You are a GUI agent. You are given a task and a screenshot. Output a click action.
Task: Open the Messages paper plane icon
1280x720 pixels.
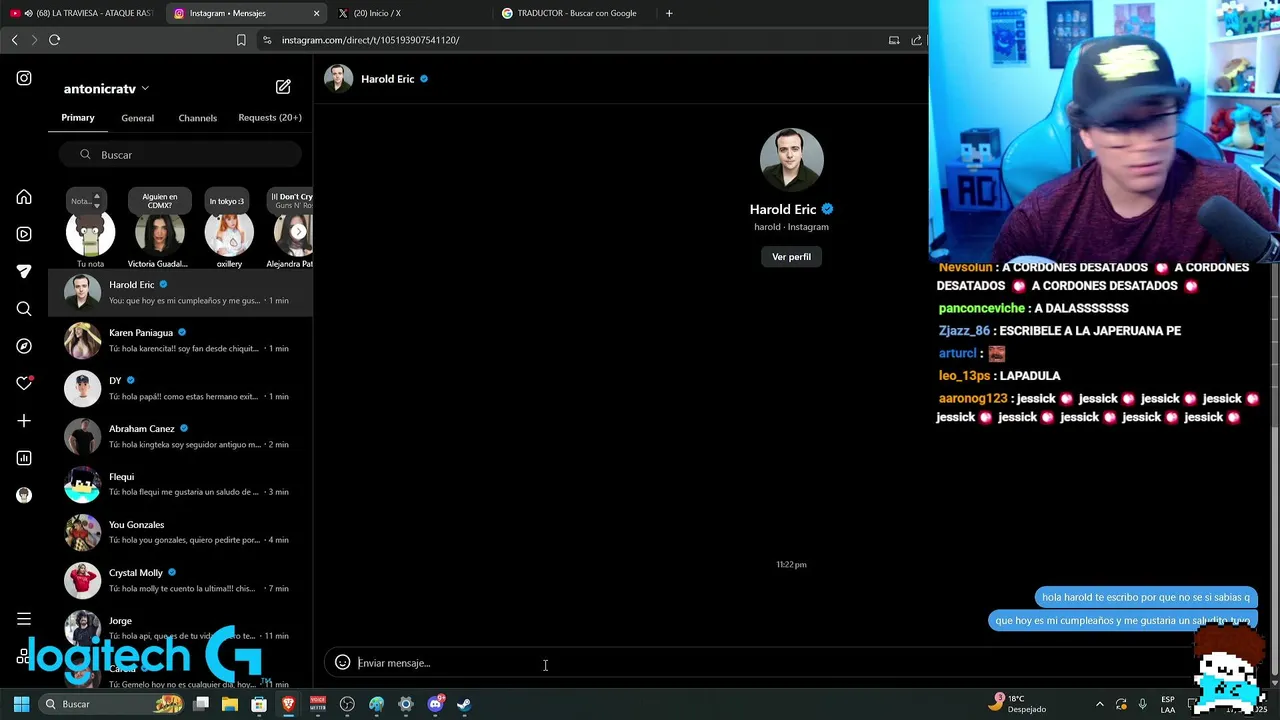click(24, 271)
